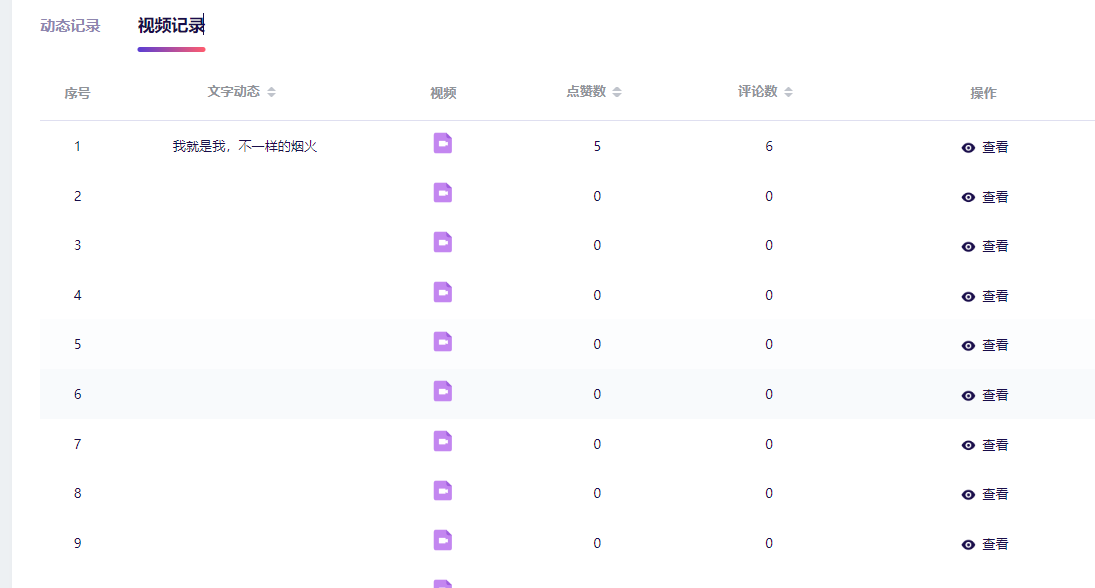This screenshot has height=588, width=1095.
Task: Click the 查看 link in row 9
Action: (x=995, y=544)
